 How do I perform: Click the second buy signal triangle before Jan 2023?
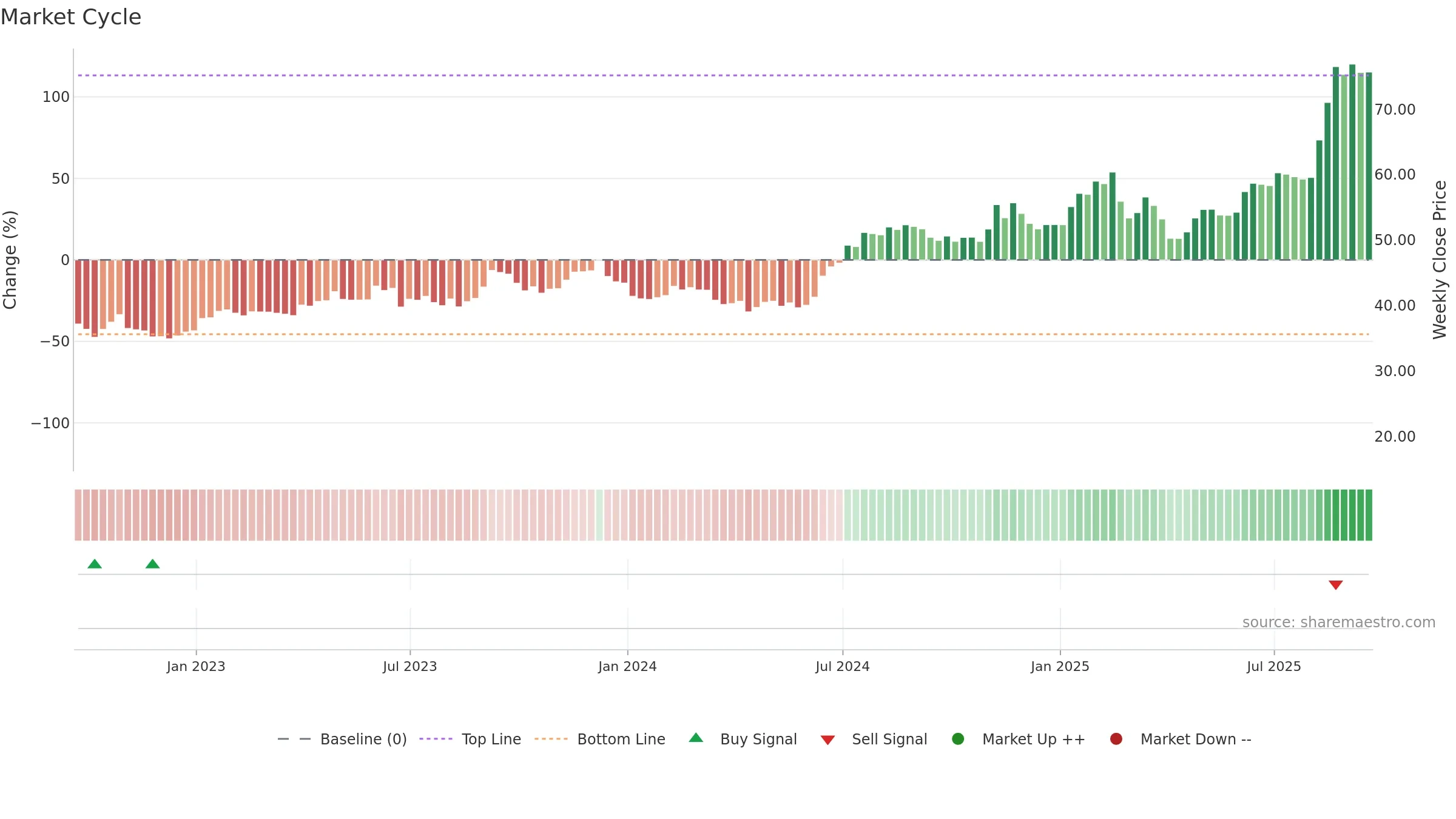(x=153, y=564)
